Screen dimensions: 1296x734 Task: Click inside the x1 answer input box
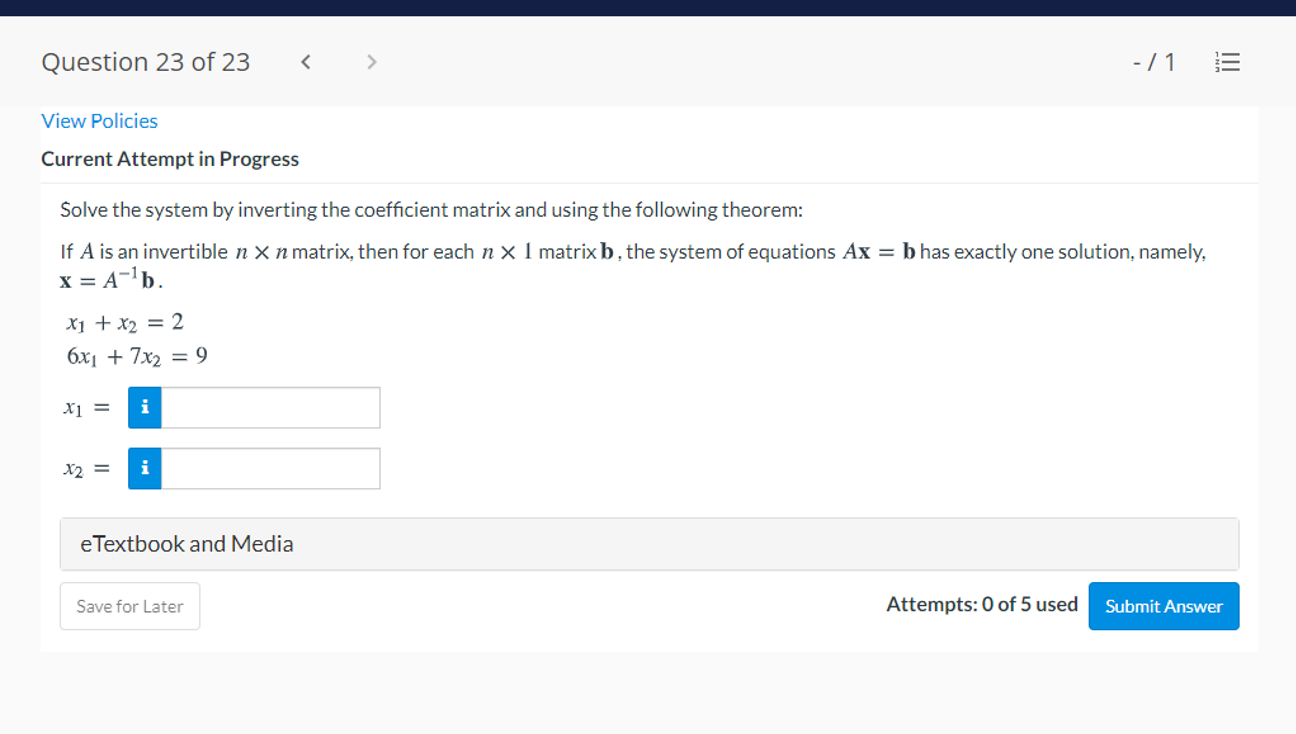point(270,407)
